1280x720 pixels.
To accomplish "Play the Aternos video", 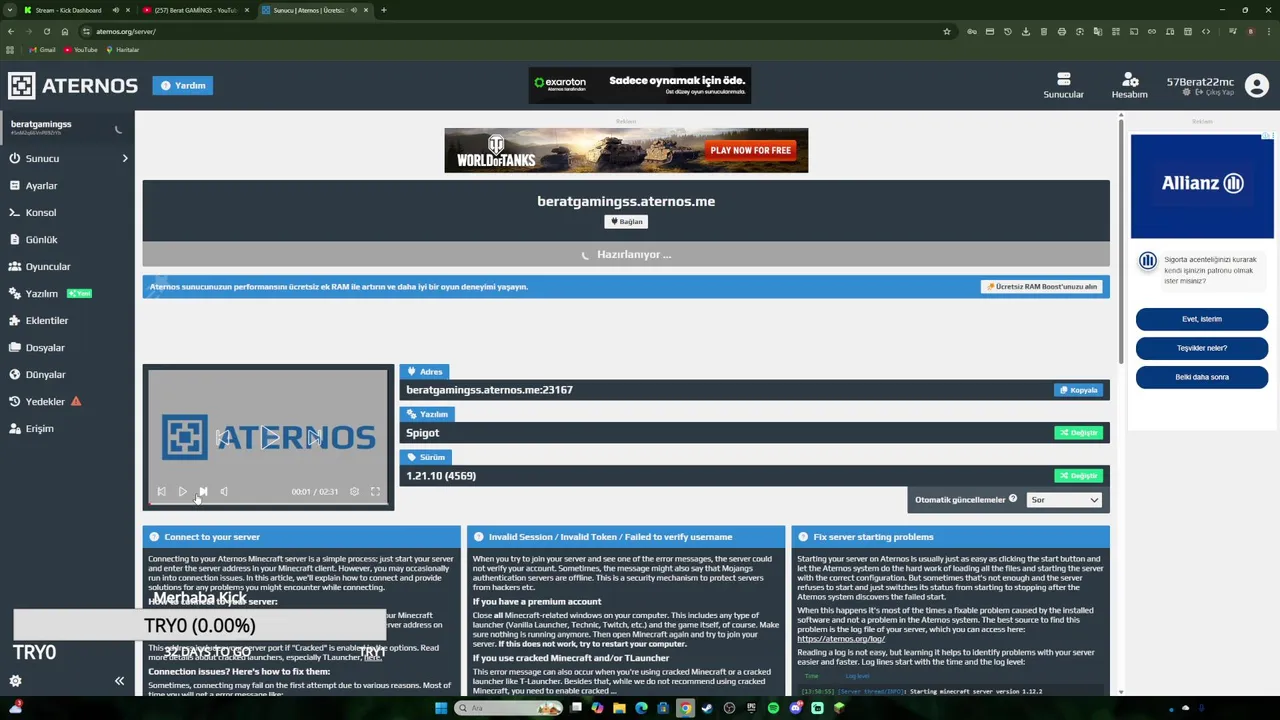I will (182, 491).
